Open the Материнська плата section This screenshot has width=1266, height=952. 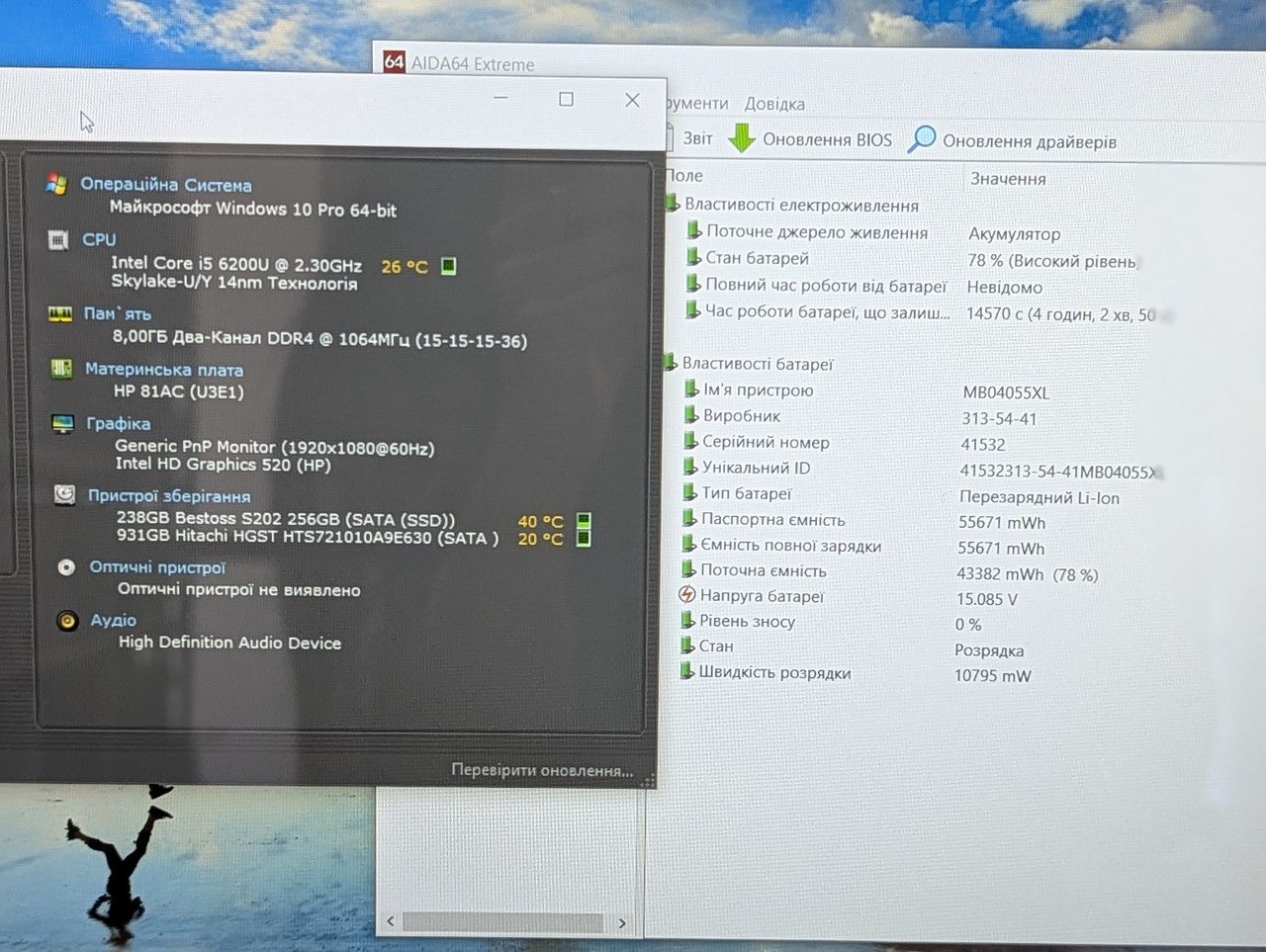(164, 370)
